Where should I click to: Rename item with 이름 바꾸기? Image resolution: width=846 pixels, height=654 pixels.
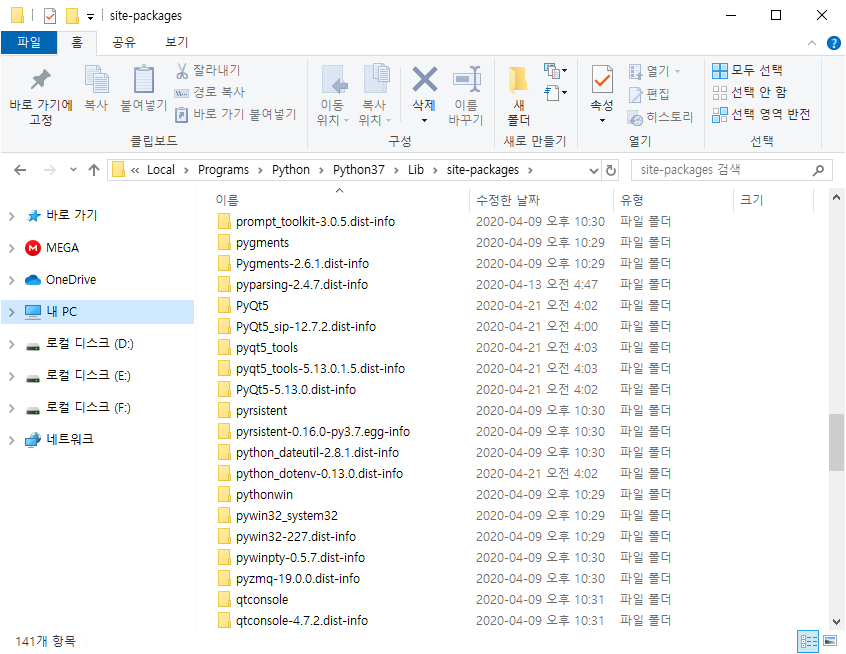point(466,96)
